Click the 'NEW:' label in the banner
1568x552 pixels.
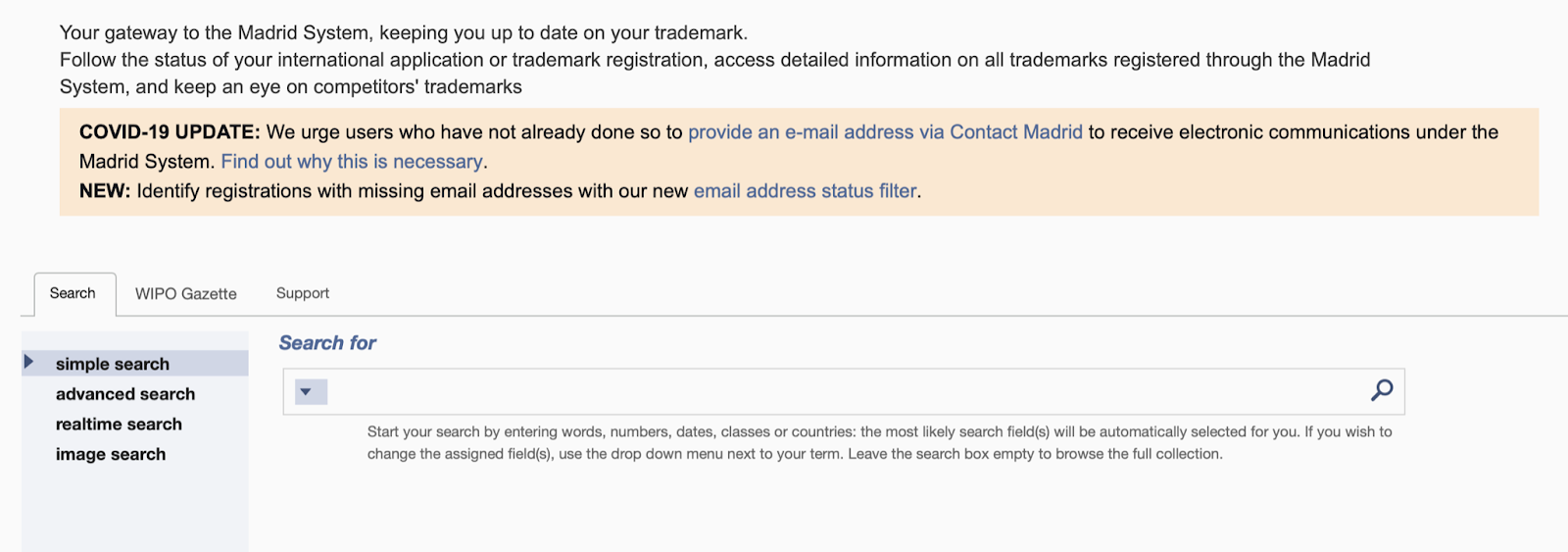coord(105,191)
